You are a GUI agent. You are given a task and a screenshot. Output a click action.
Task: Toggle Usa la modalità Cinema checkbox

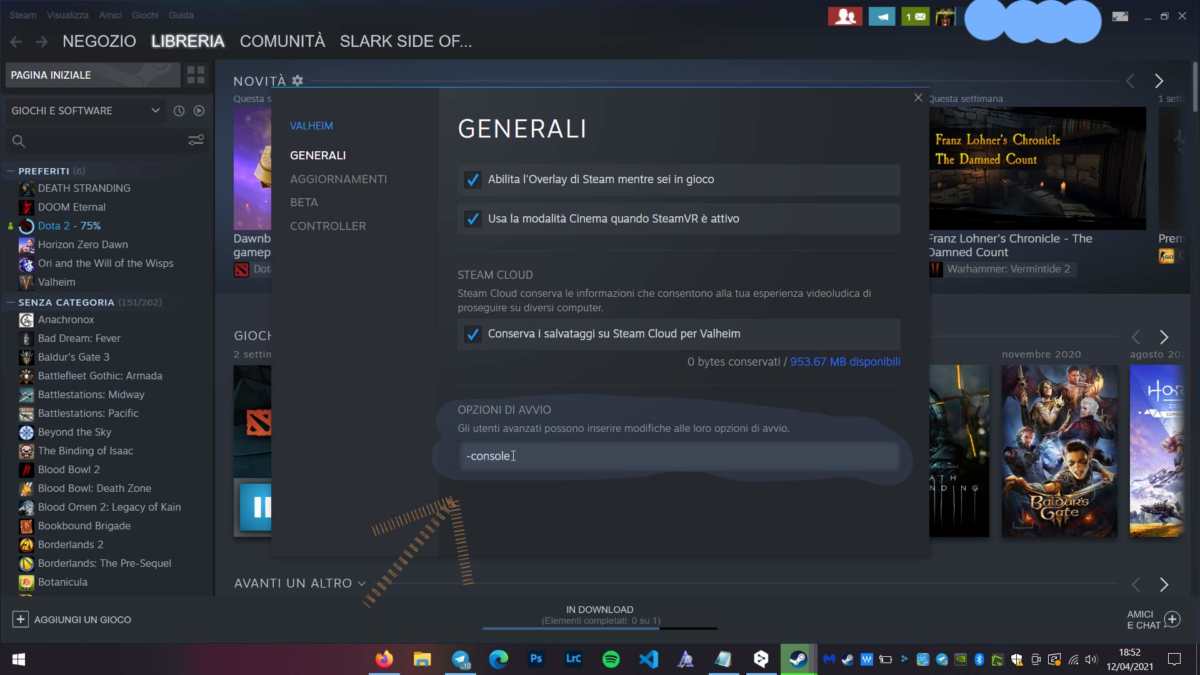click(x=473, y=218)
